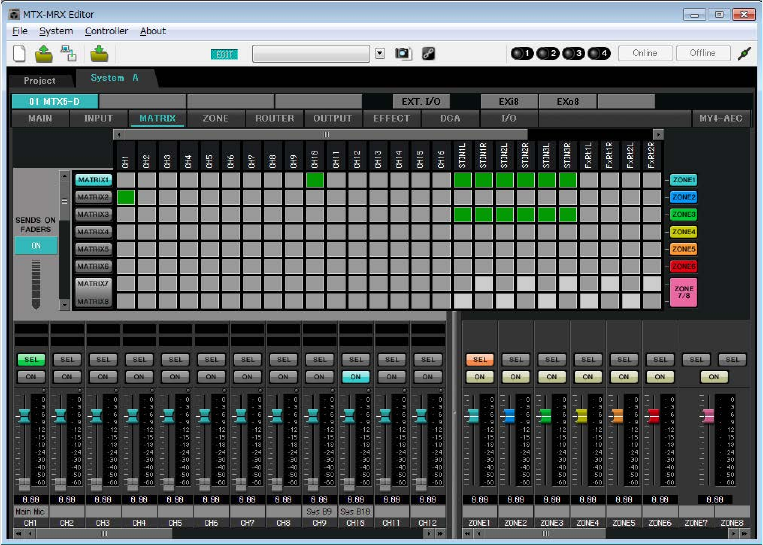Viewport: 763px width, 545px height.
Task: Click the New project file icon
Action: click(20, 53)
